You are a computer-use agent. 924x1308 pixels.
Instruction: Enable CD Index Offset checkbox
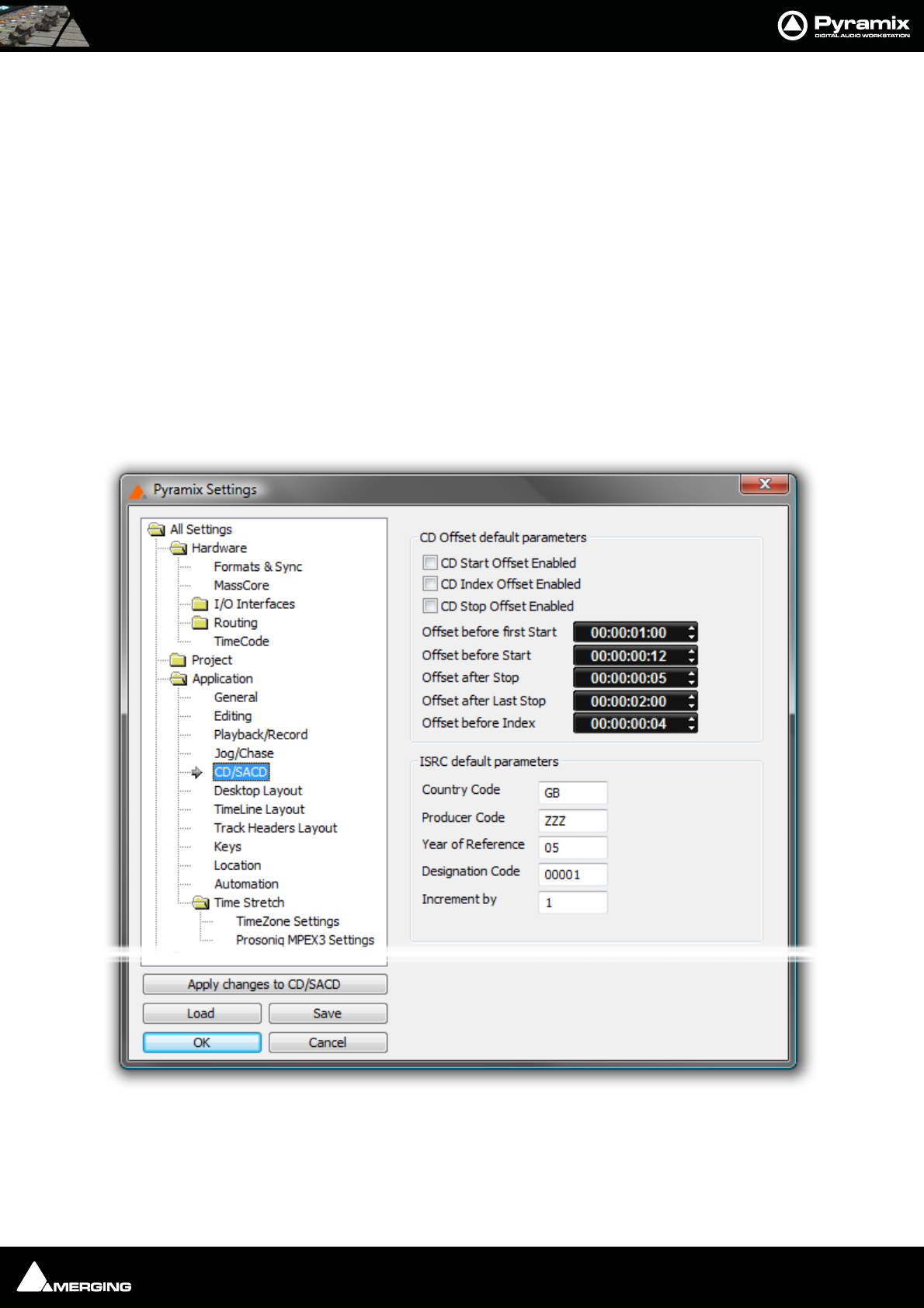(430, 583)
